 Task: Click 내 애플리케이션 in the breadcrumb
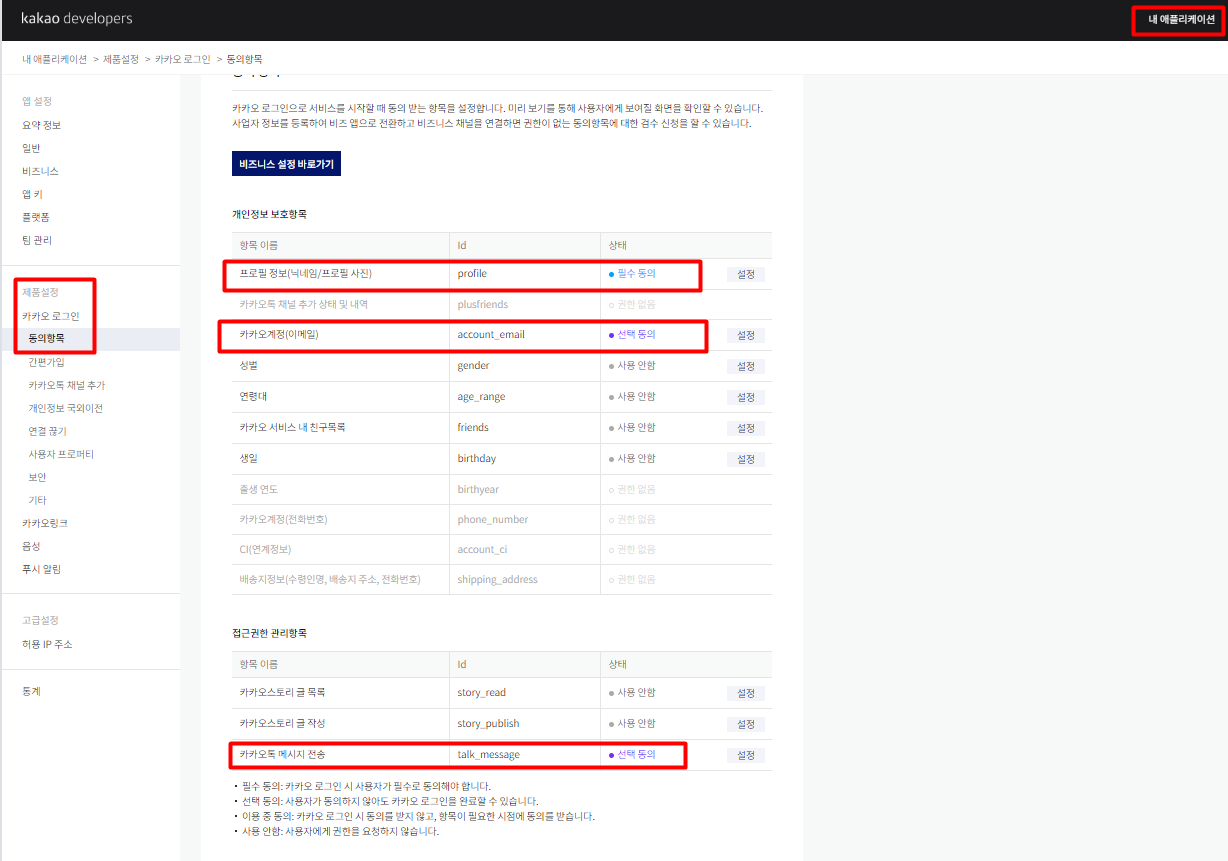tap(55, 60)
